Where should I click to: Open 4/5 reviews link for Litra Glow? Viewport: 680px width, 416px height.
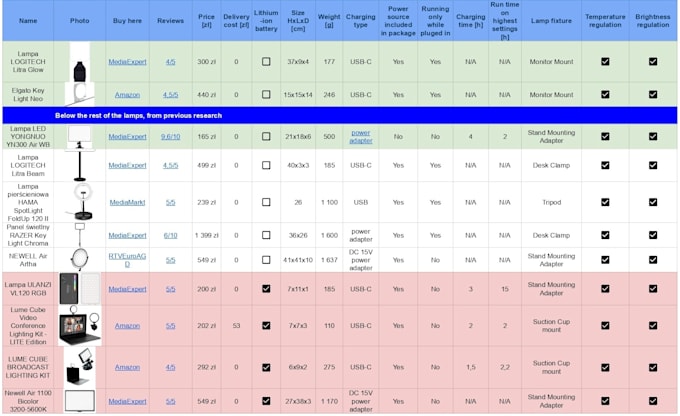point(170,62)
